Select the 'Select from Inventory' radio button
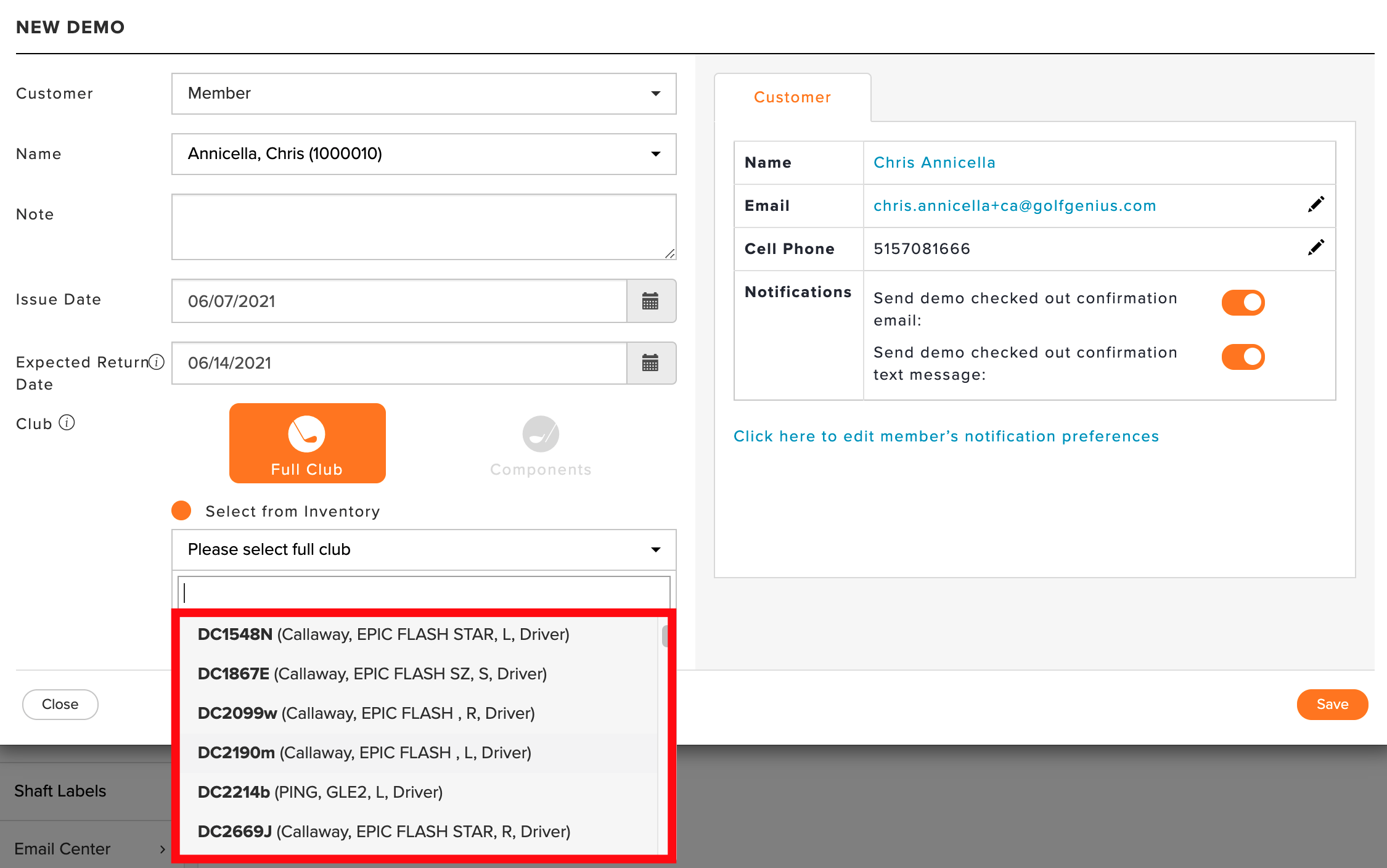1387x868 pixels. click(x=181, y=510)
